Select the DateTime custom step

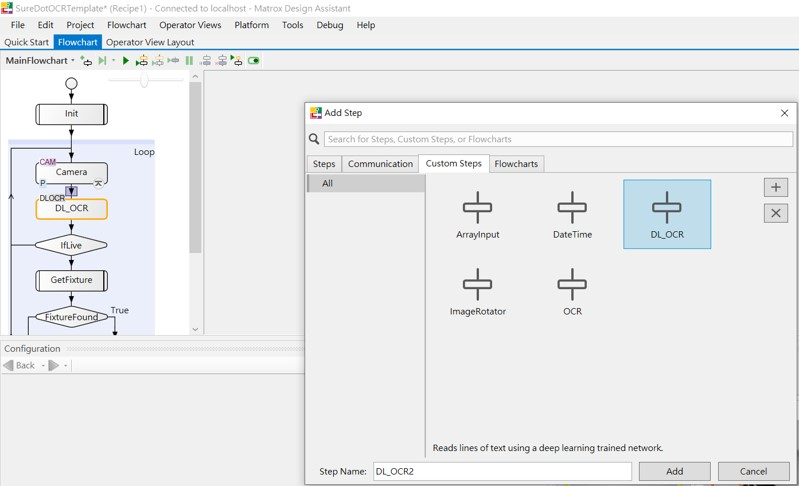coord(572,215)
